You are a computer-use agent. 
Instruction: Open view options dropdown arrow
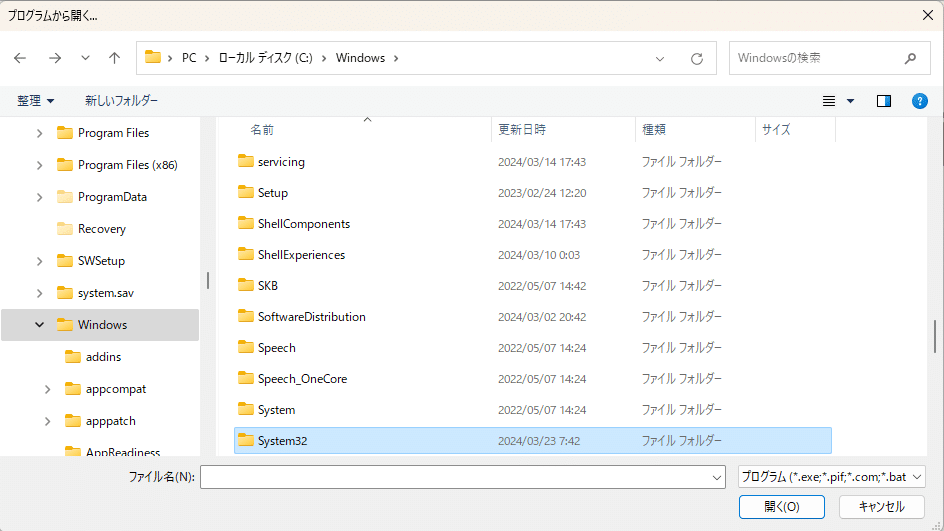coord(850,101)
